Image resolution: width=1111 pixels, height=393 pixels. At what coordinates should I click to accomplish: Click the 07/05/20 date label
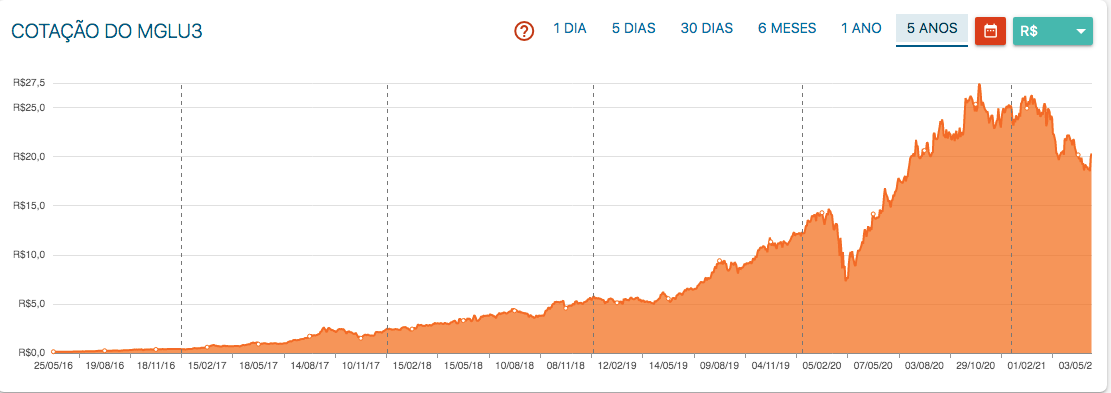[873, 367]
